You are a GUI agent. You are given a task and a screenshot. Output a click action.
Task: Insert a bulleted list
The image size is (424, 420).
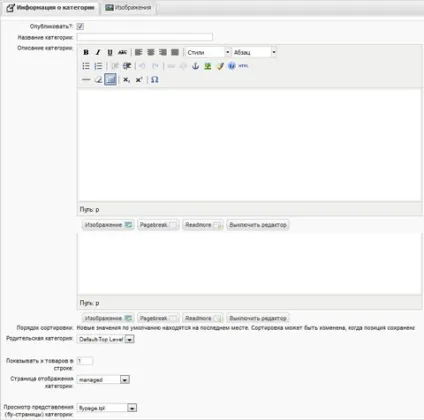[x=86, y=66]
